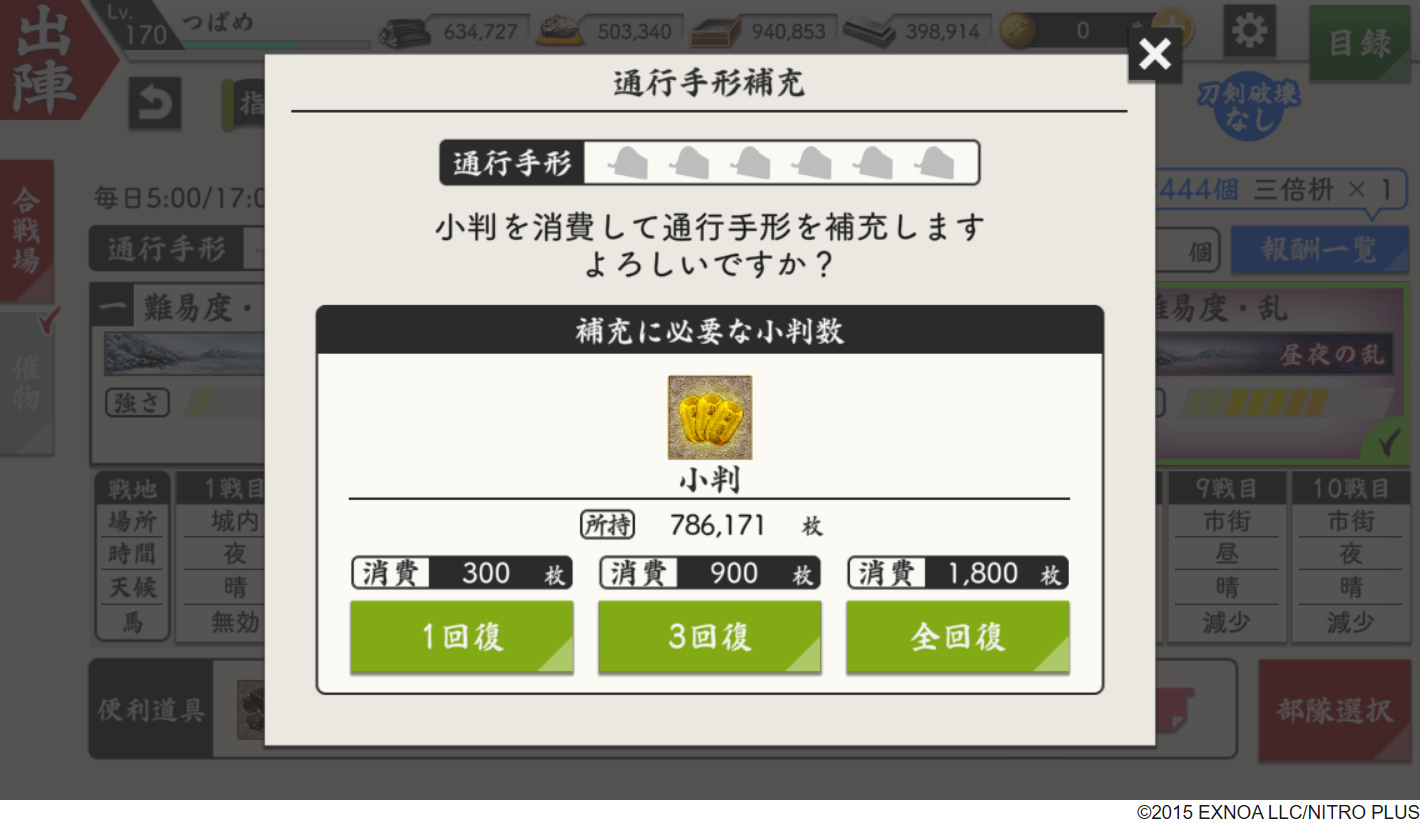The height and width of the screenshot is (823, 1420).
Task: Click the charcoal resource icon
Action: 405,32
